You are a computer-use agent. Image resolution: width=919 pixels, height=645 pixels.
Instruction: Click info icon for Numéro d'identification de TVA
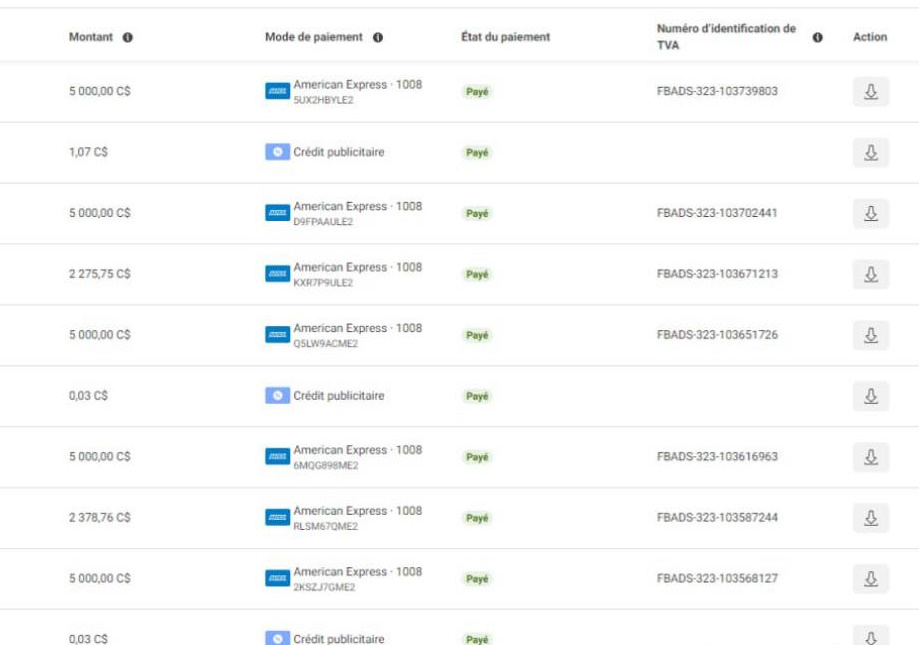[818, 38]
